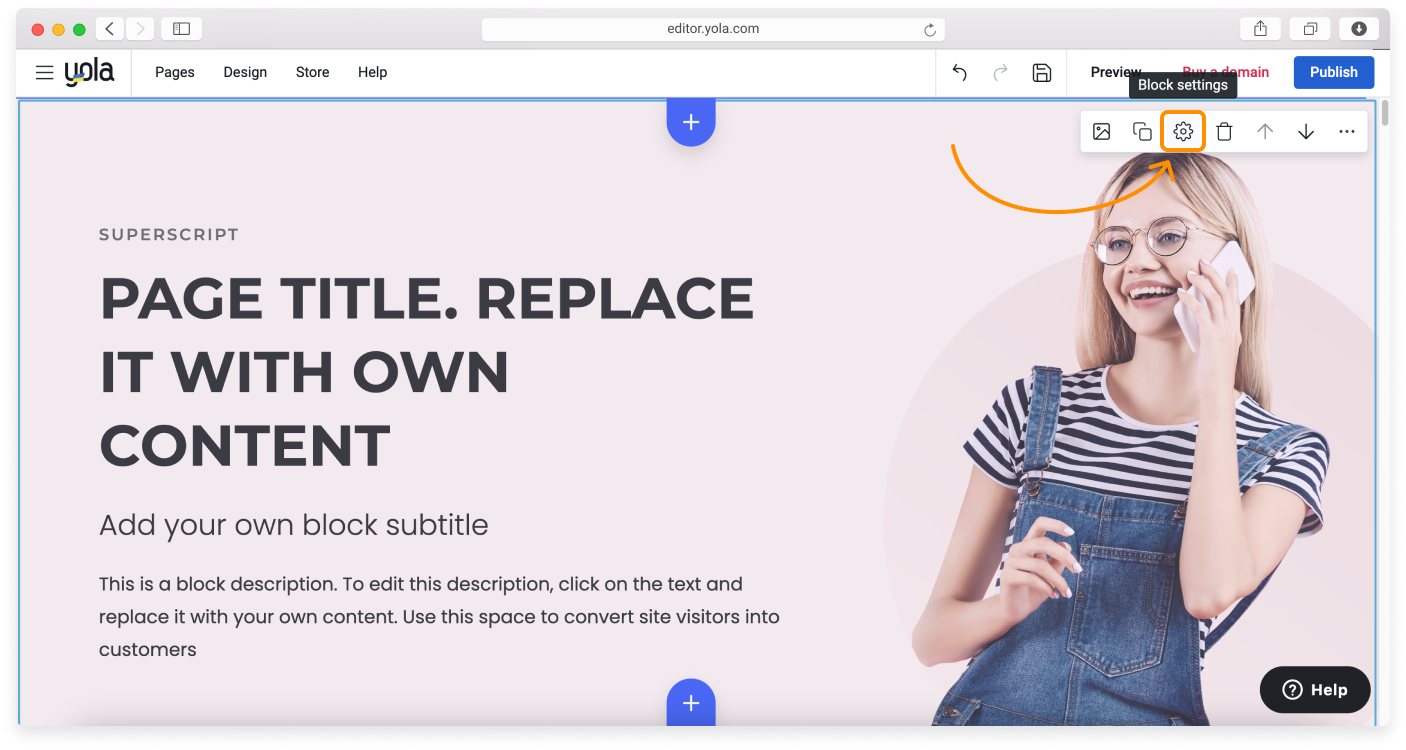Open the Block settings gear icon
The image size is (1406, 750).
tap(1183, 132)
